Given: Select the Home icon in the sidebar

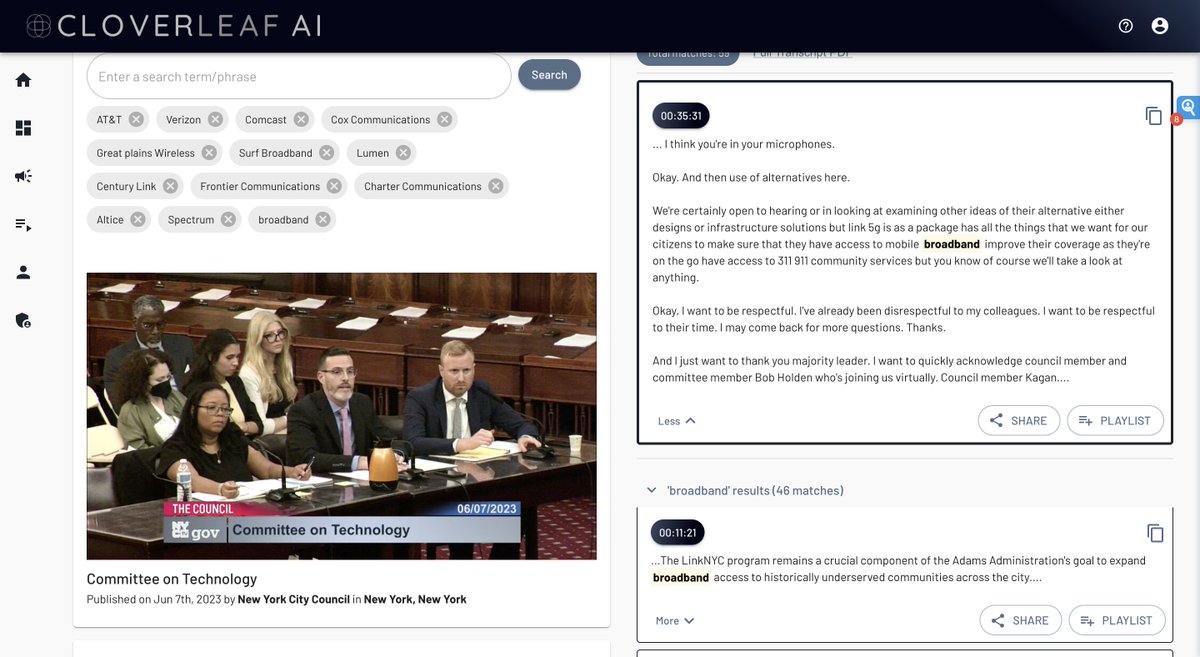Looking at the screenshot, I should tap(22, 78).
